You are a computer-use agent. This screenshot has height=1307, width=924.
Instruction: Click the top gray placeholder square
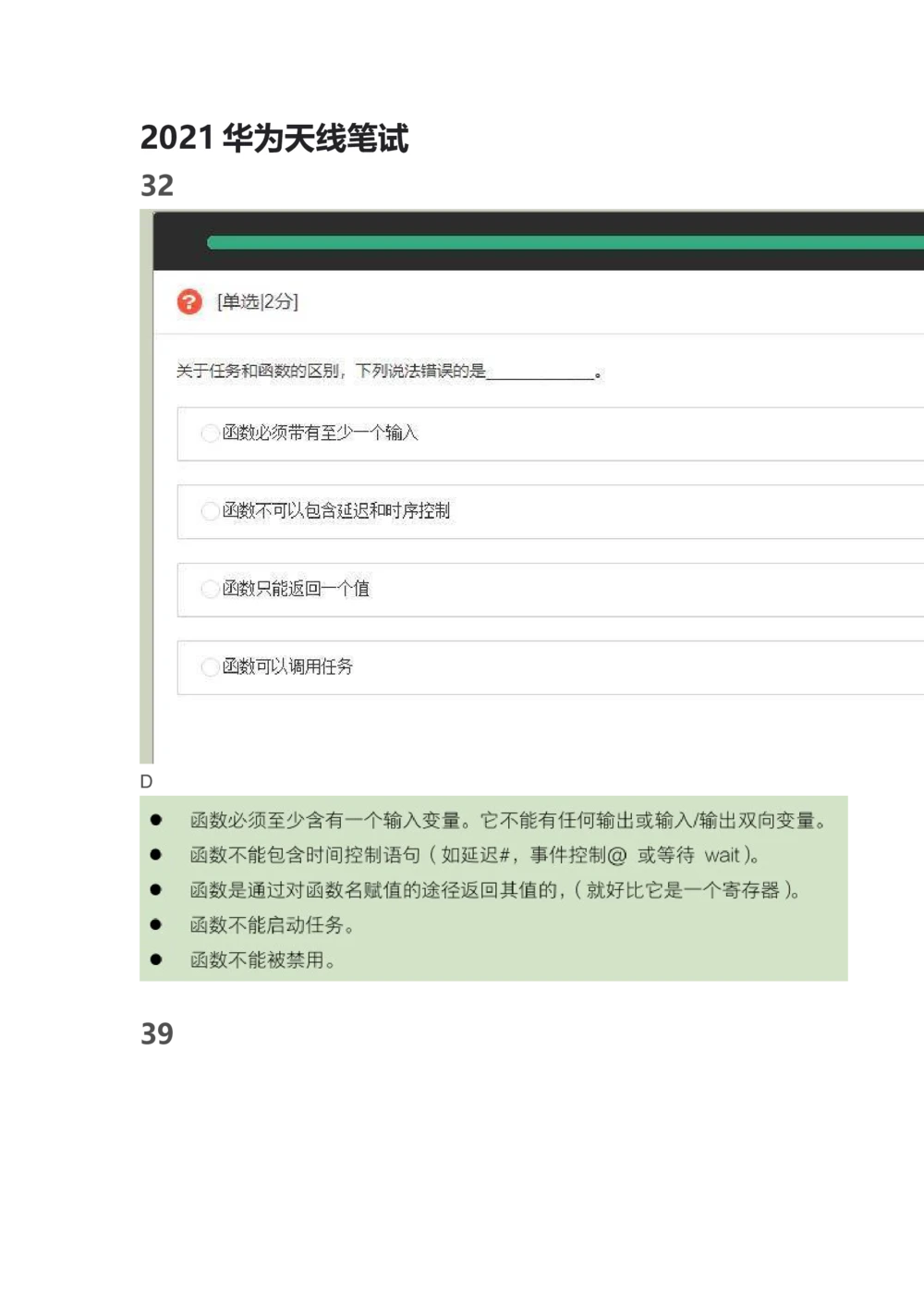point(157,185)
